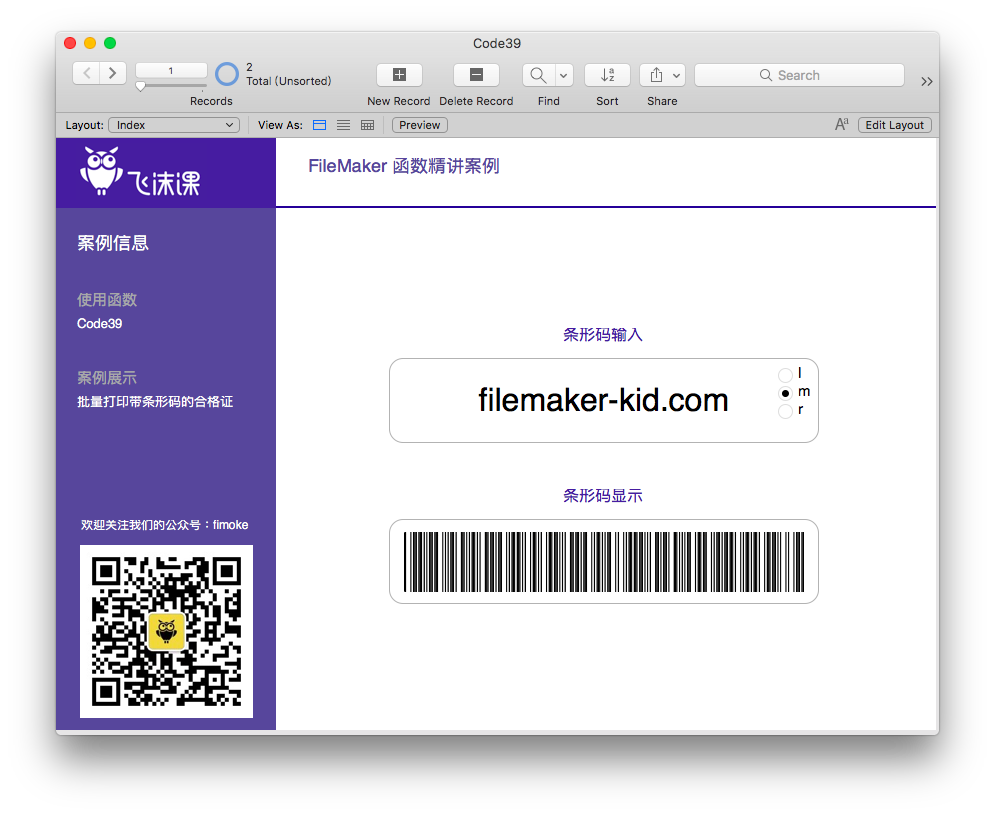This screenshot has height=815, width=995.
Task: Close the Code39 window
Action: [70, 43]
